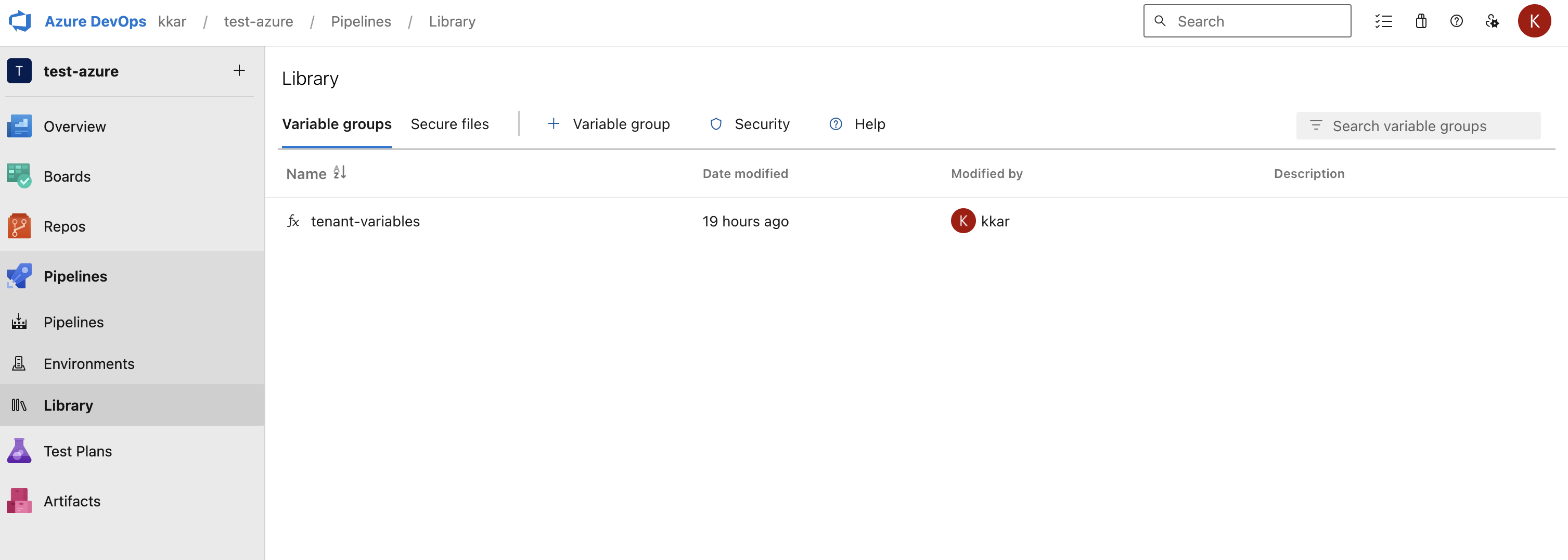
Task: Add a new Variable group
Action: [x=609, y=124]
